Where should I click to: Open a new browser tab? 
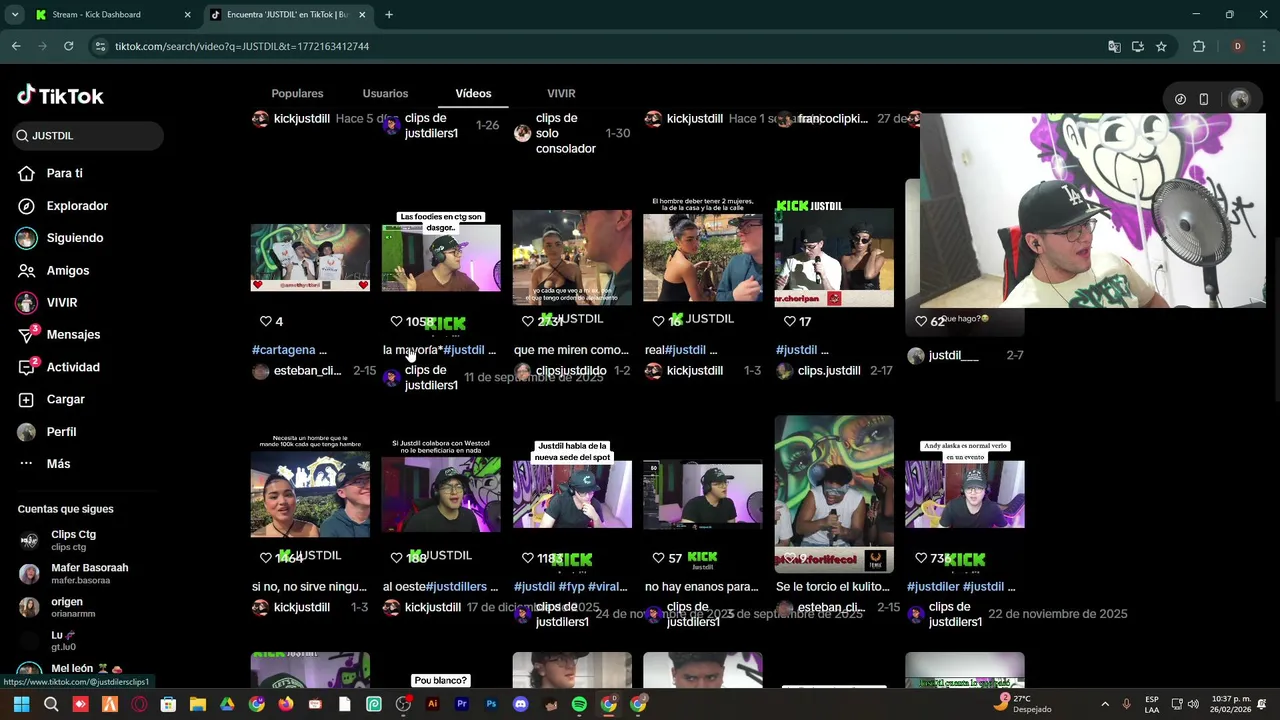389,14
